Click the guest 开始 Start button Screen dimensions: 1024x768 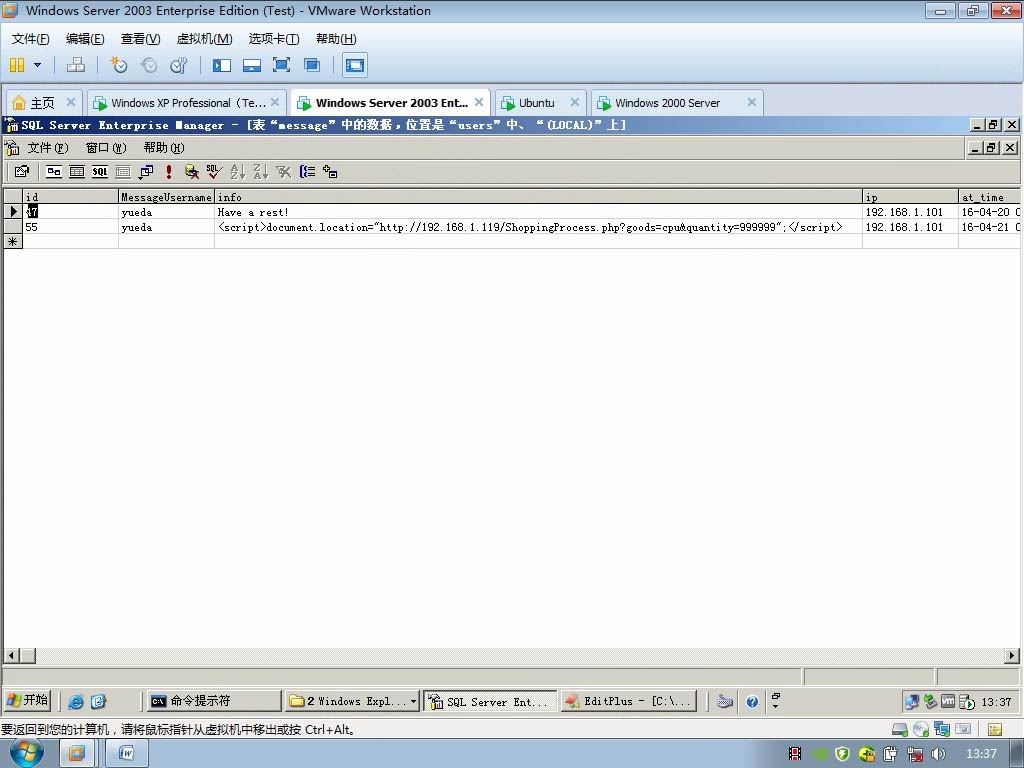coord(27,701)
